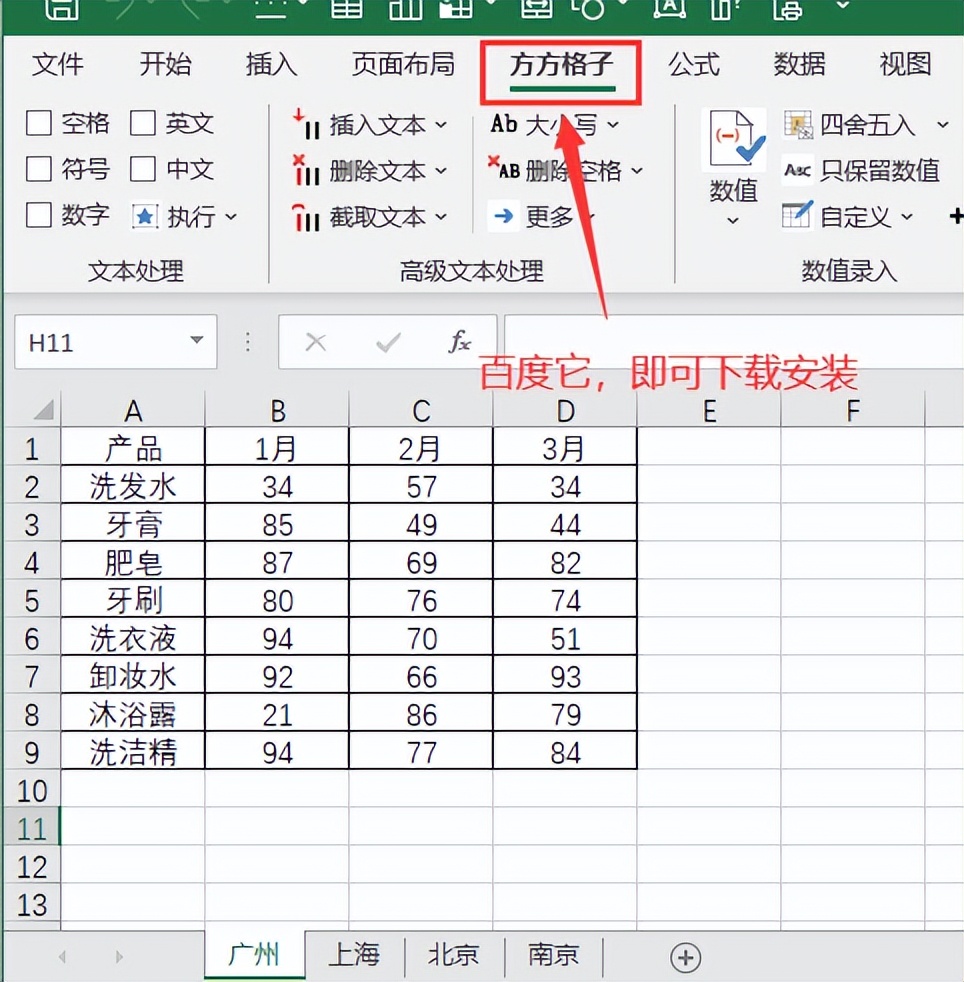964x982 pixels.
Task: Select cell B2 containing 34
Action: (277, 487)
